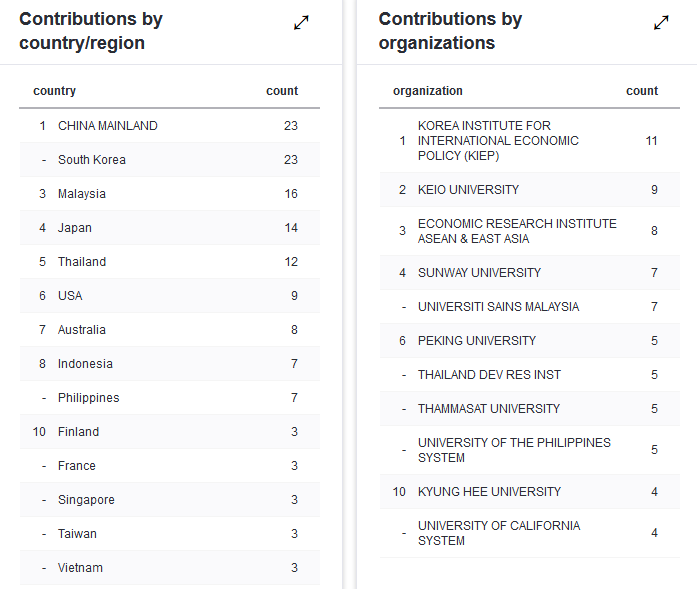Sort organization table by count header
This screenshot has width=697, height=589.
[642, 91]
